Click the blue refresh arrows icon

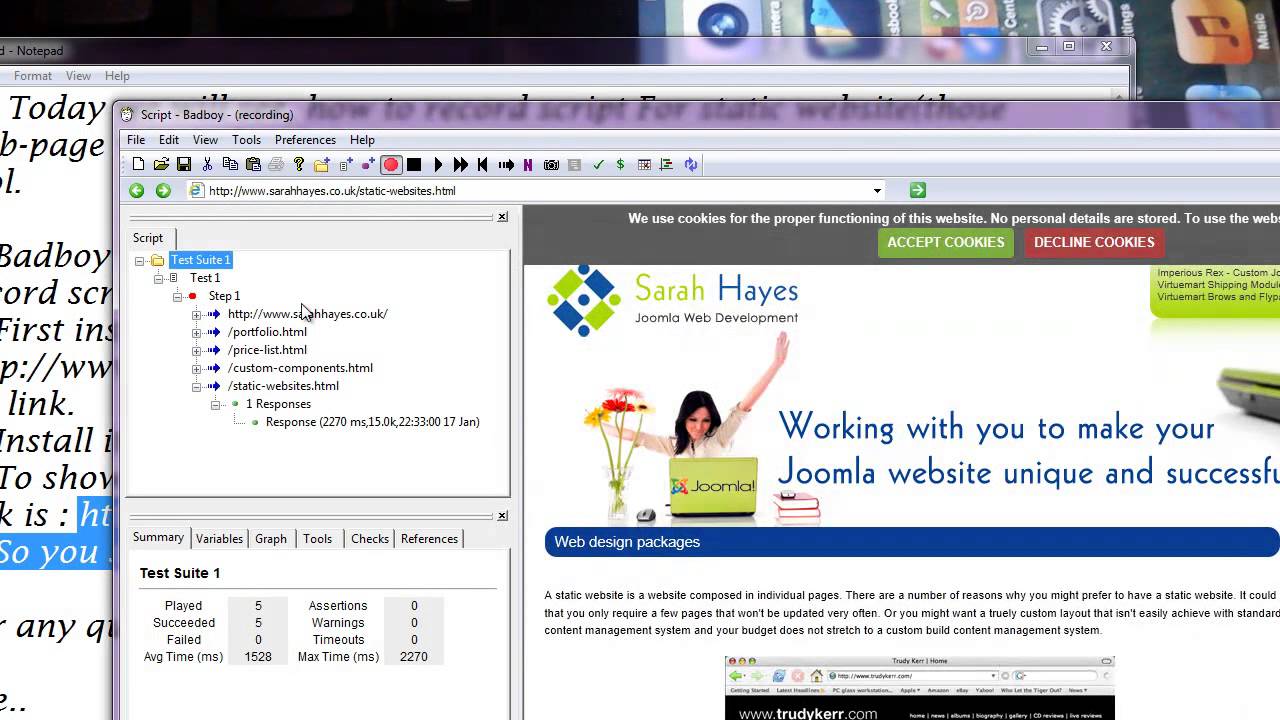691,165
